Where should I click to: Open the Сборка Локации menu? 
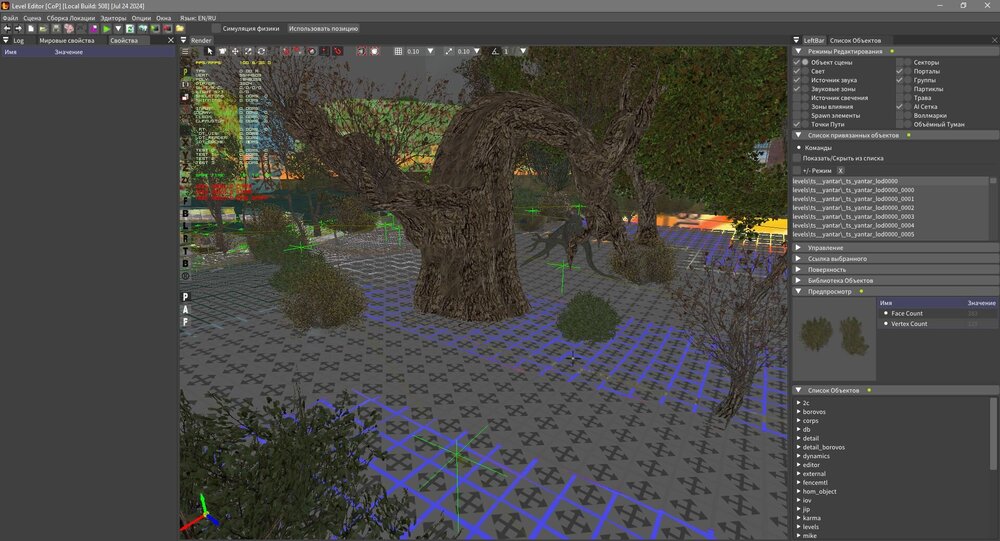(x=71, y=18)
